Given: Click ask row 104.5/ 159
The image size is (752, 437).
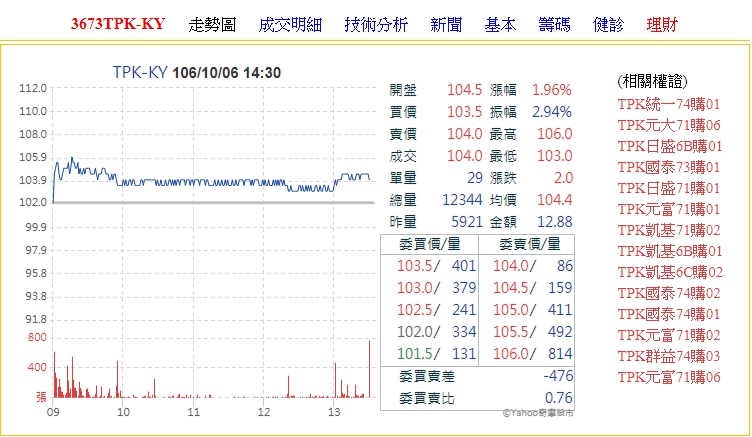Looking at the screenshot, I should [533, 288].
